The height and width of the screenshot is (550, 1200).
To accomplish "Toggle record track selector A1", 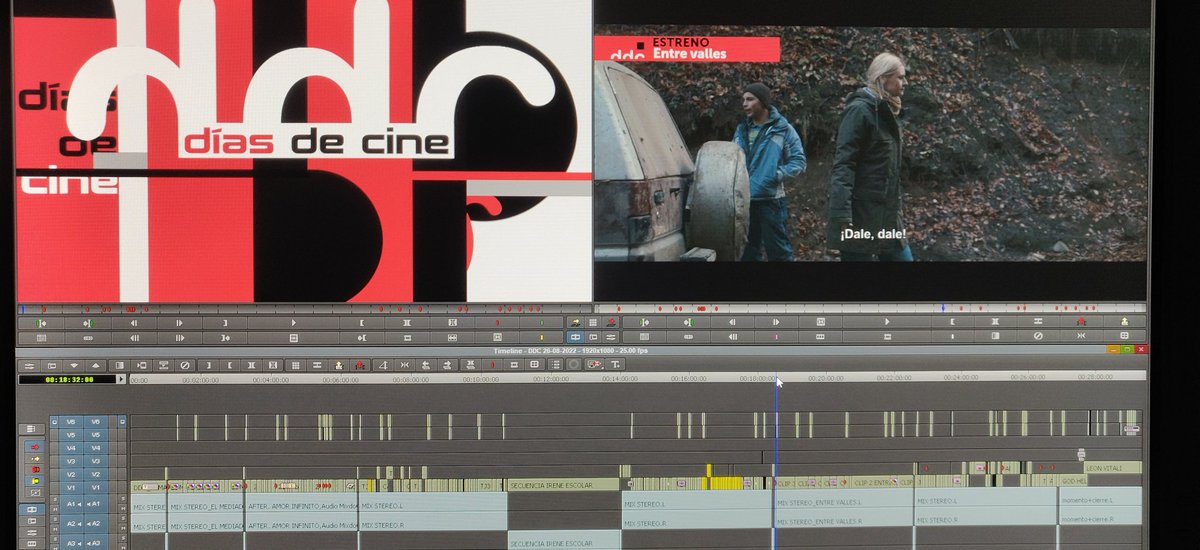I will click(x=96, y=504).
